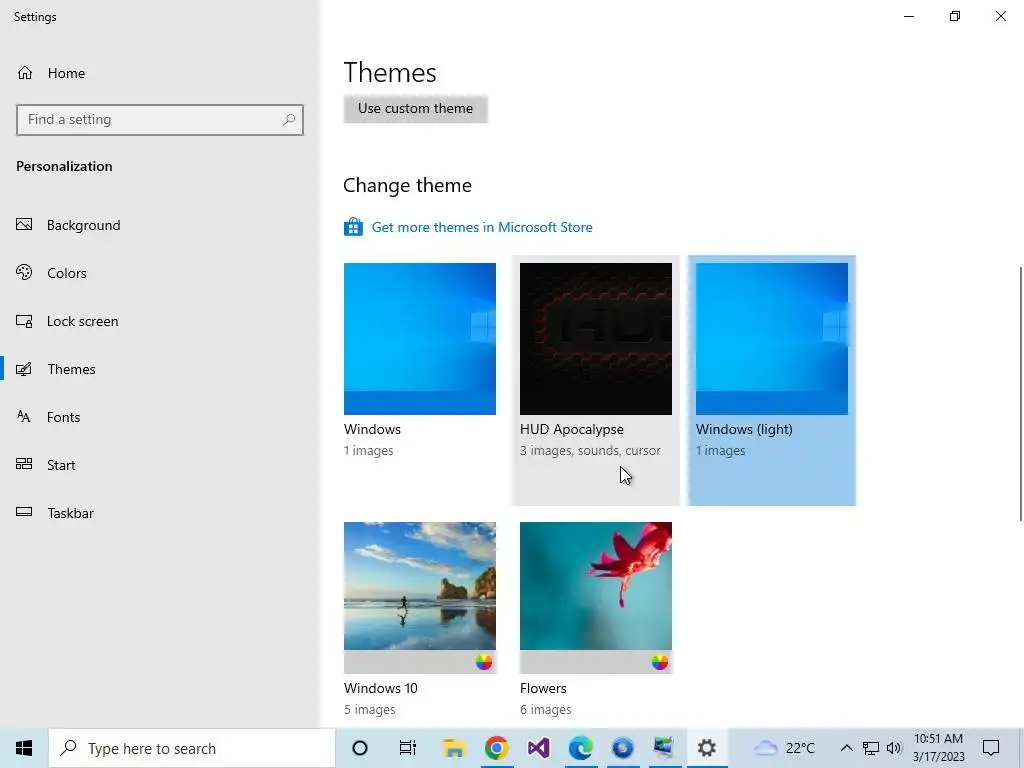
Task: Click the network icon in system tray
Action: click(871, 748)
